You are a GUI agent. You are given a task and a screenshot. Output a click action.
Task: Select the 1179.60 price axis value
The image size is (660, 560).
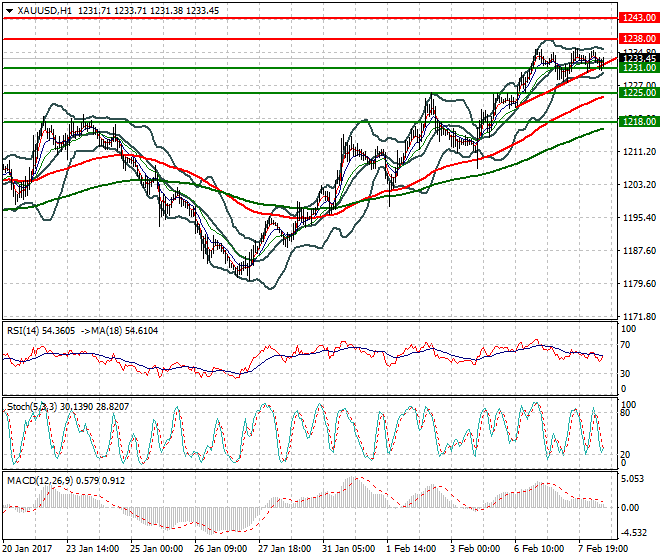pos(639,283)
